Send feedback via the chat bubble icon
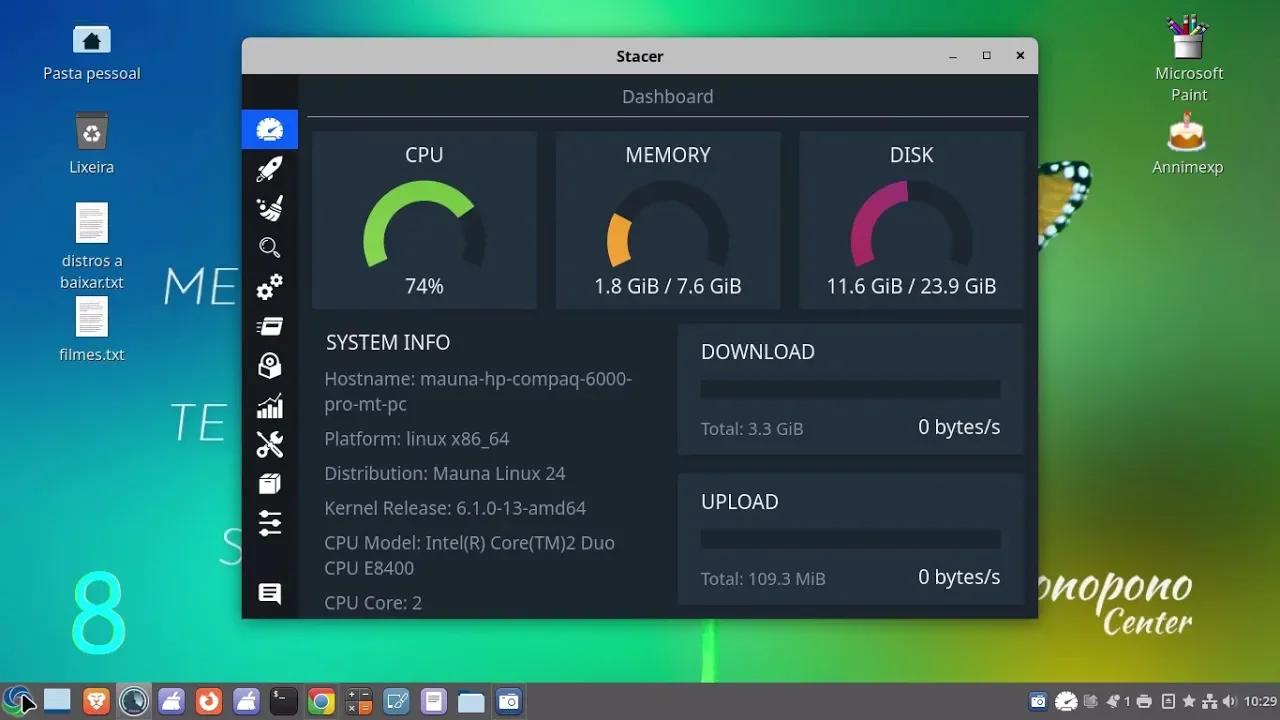 [269, 593]
